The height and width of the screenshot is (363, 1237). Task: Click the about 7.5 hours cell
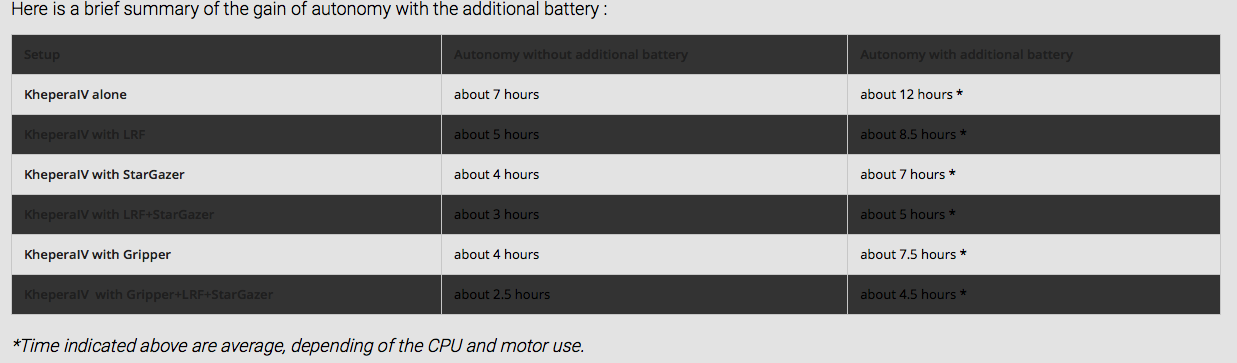[x=1034, y=255]
